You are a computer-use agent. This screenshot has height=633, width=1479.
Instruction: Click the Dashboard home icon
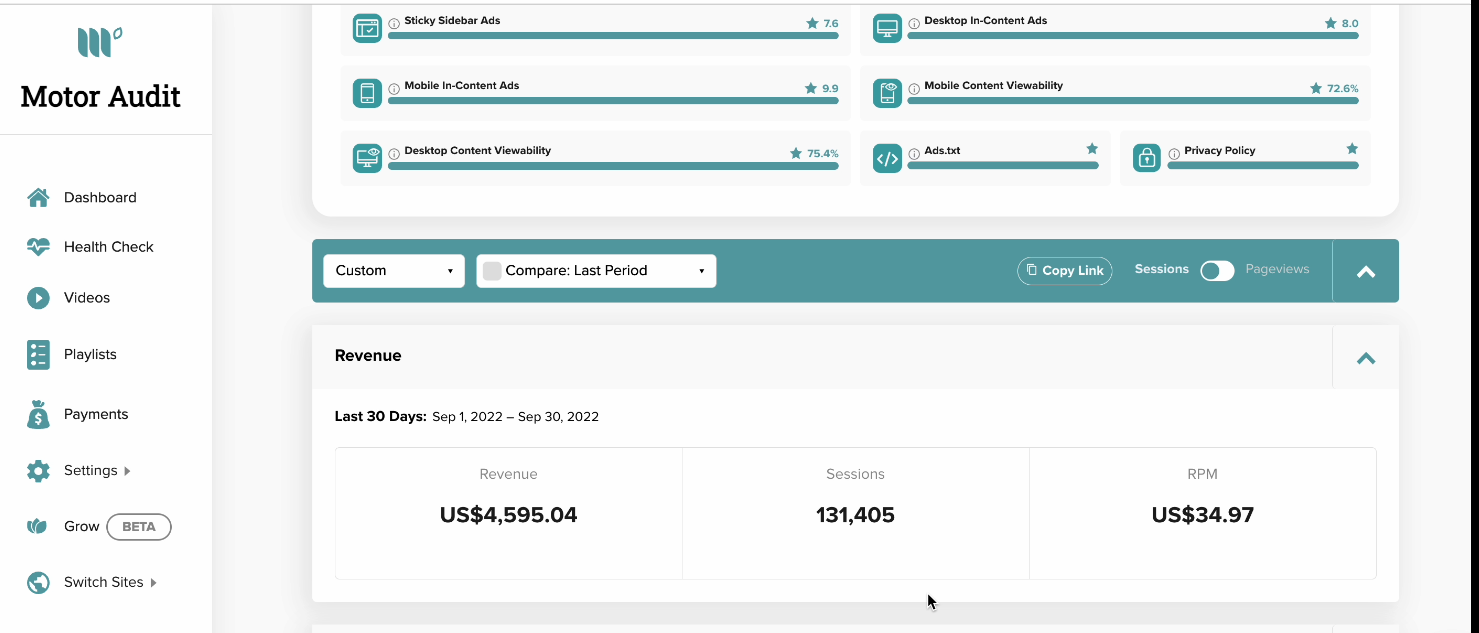click(x=38, y=197)
